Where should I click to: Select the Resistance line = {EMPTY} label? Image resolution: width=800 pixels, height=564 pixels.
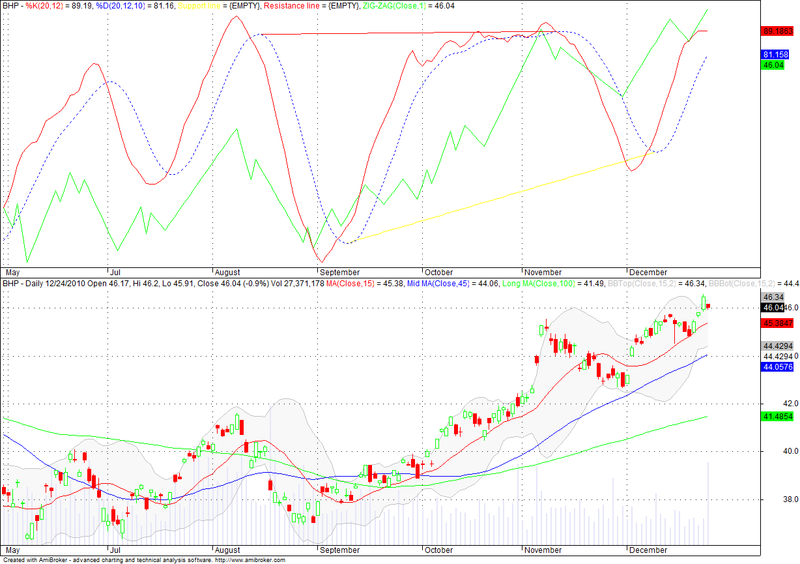coord(312,6)
